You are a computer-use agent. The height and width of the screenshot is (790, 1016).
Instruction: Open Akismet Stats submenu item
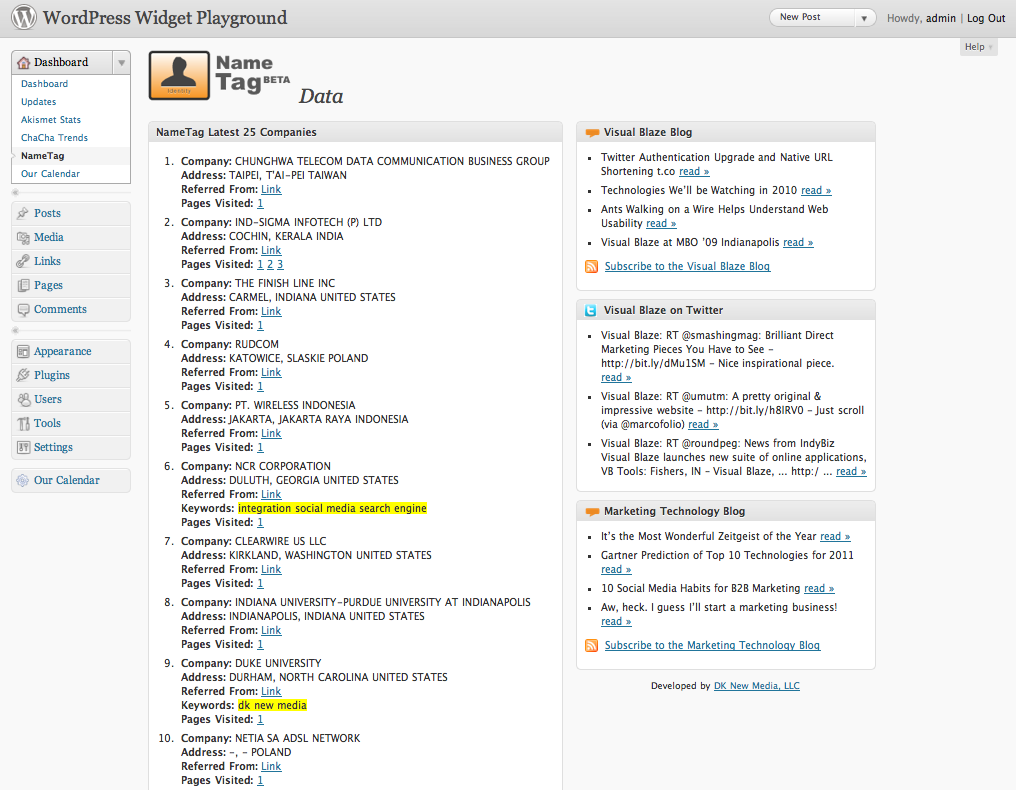point(51,120)
